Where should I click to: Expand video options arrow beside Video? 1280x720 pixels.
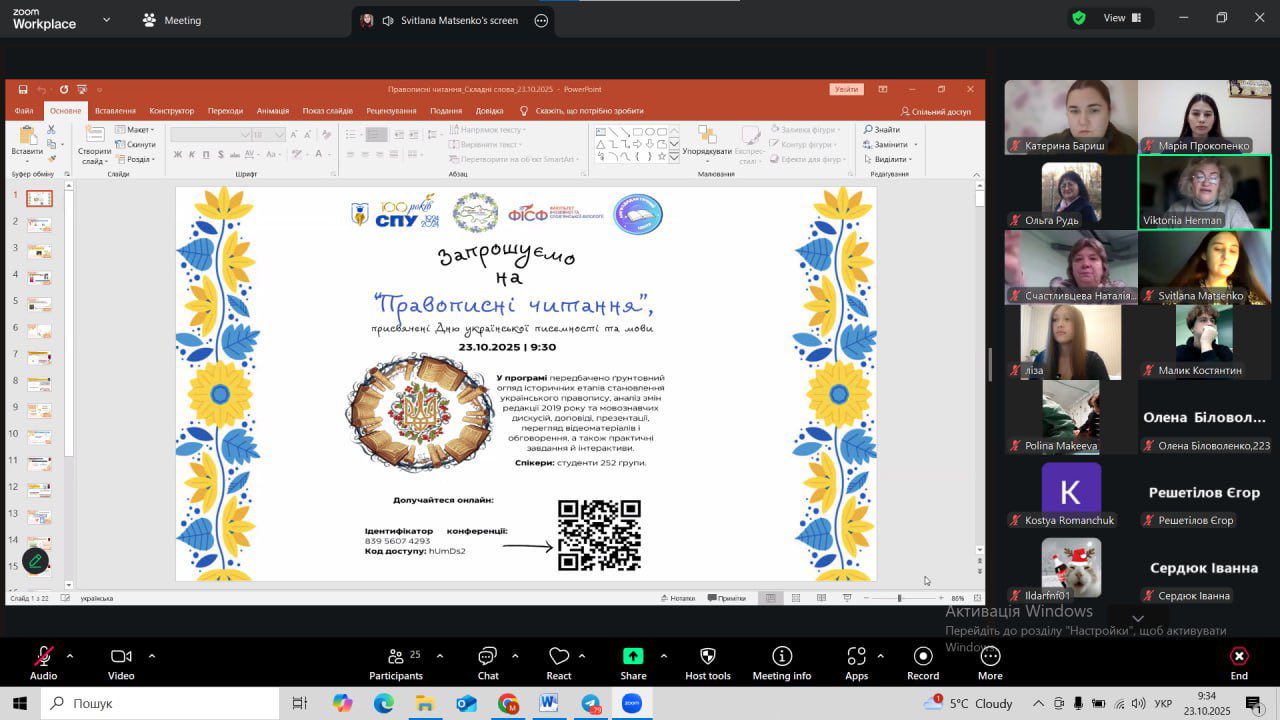pos(152,656)
